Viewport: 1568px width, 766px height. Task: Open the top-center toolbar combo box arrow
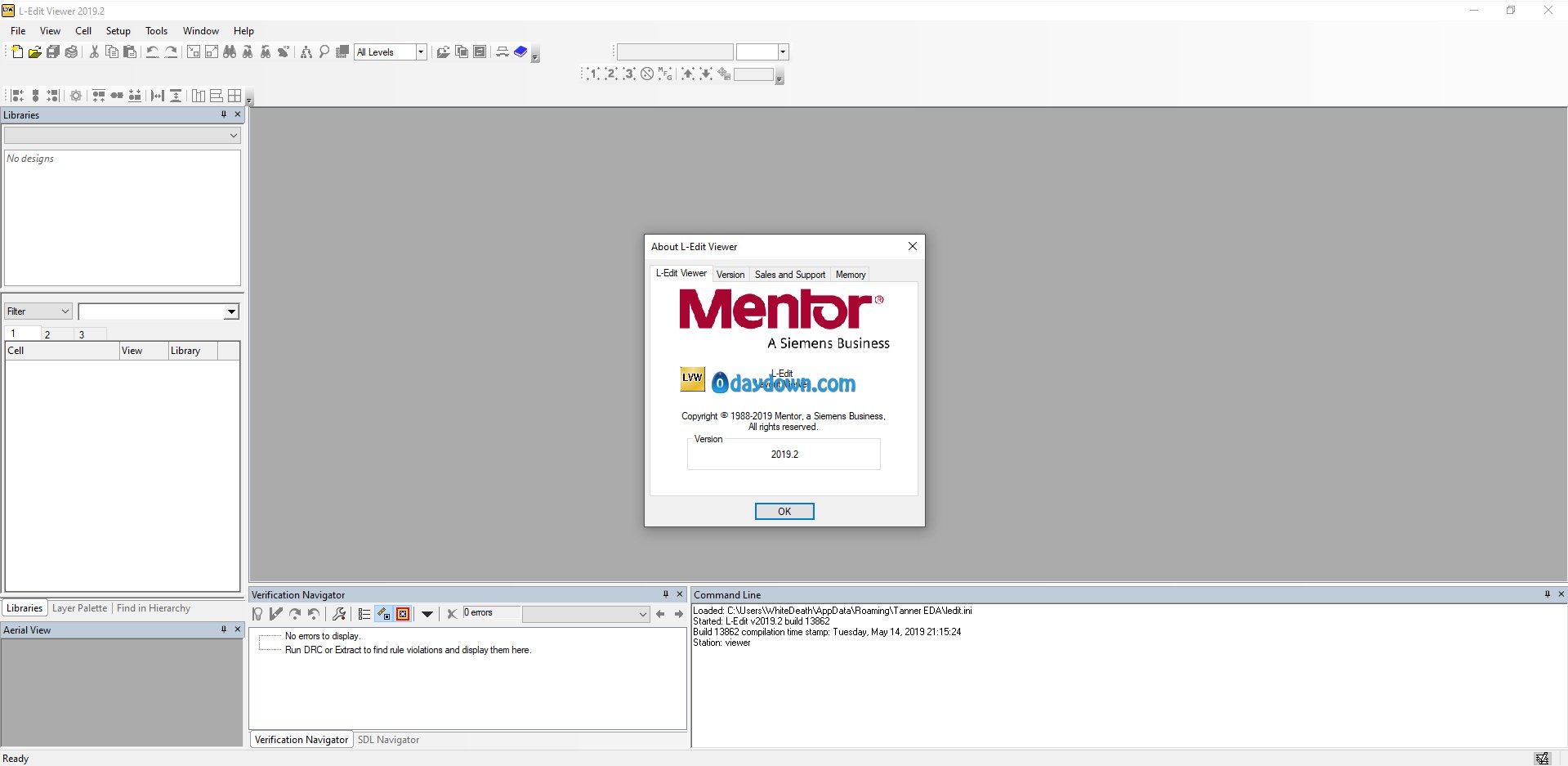click(x=783, y=52)
